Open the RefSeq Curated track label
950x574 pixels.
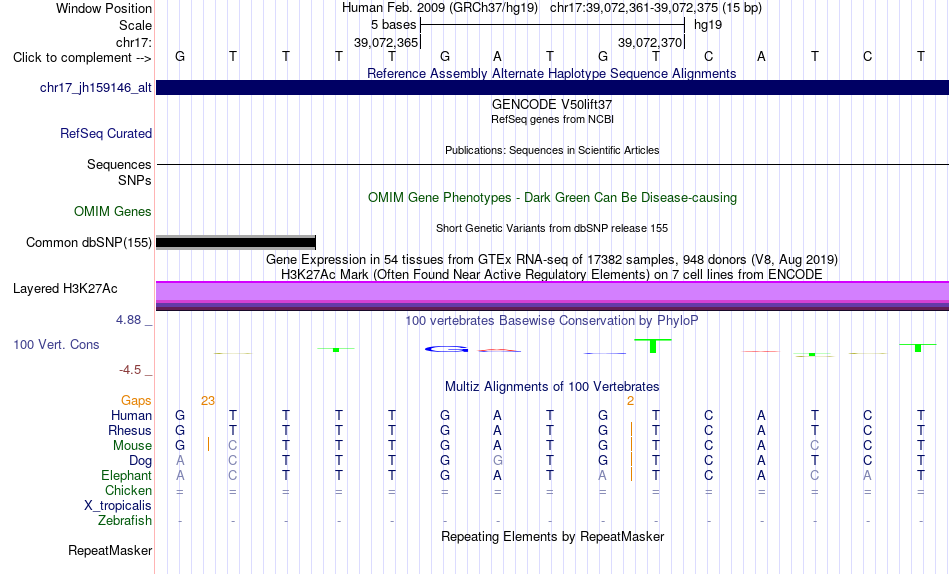click(106, 133)
